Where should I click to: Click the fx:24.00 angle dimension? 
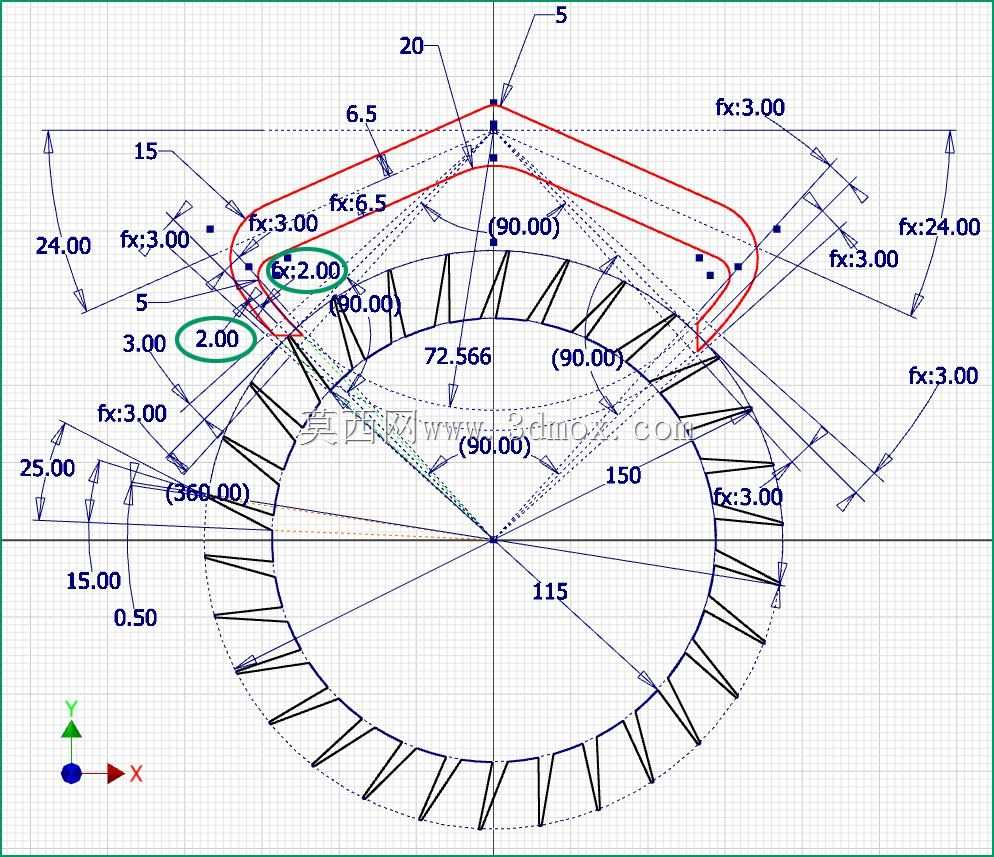coord(939,226)
